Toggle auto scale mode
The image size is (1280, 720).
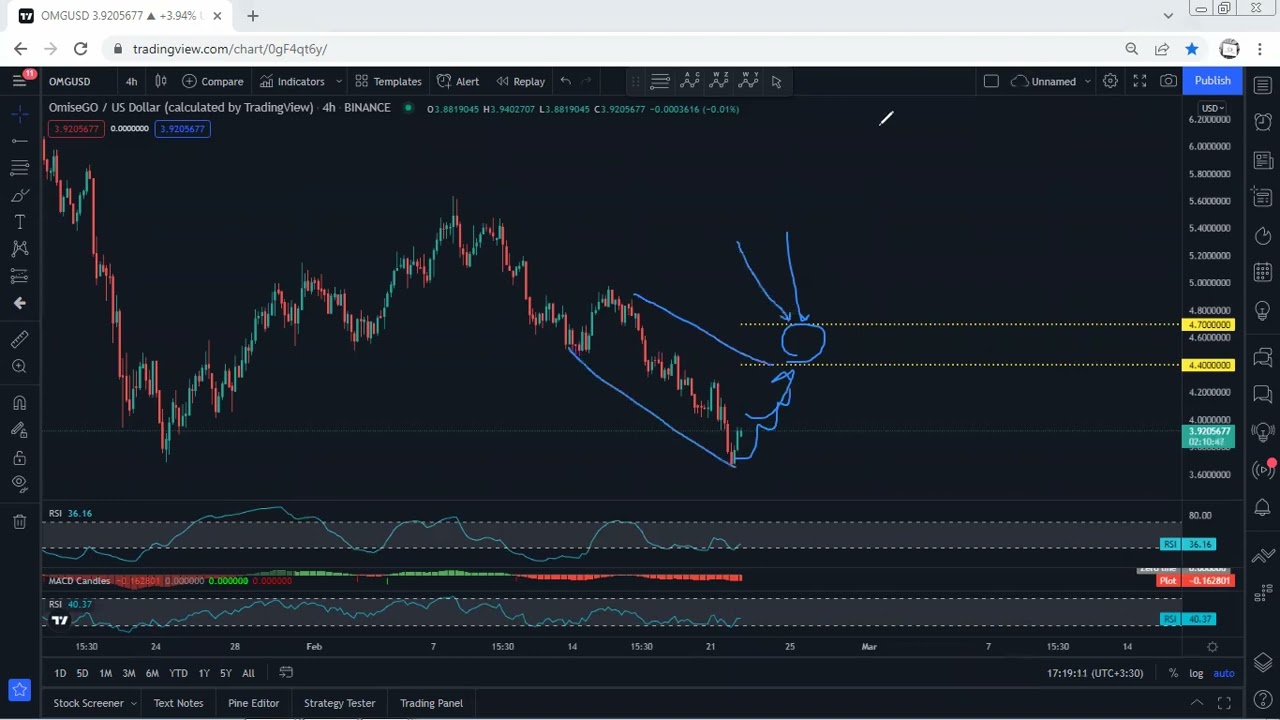point(1224,674)
